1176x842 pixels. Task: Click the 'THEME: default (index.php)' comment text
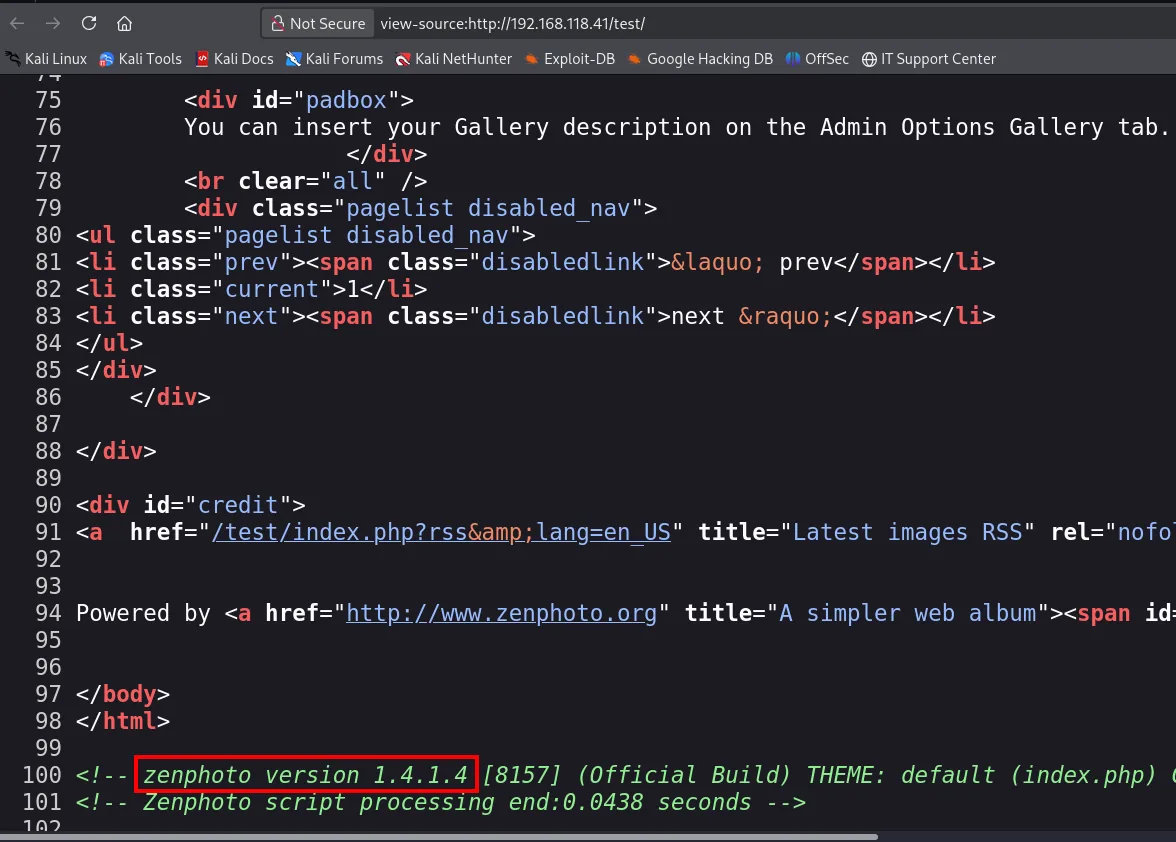981,775
